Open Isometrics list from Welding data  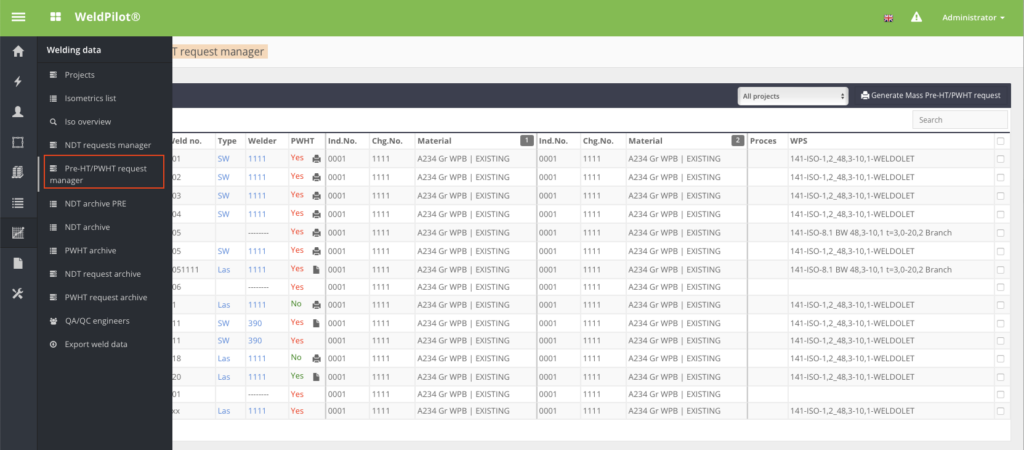(90, 98)
